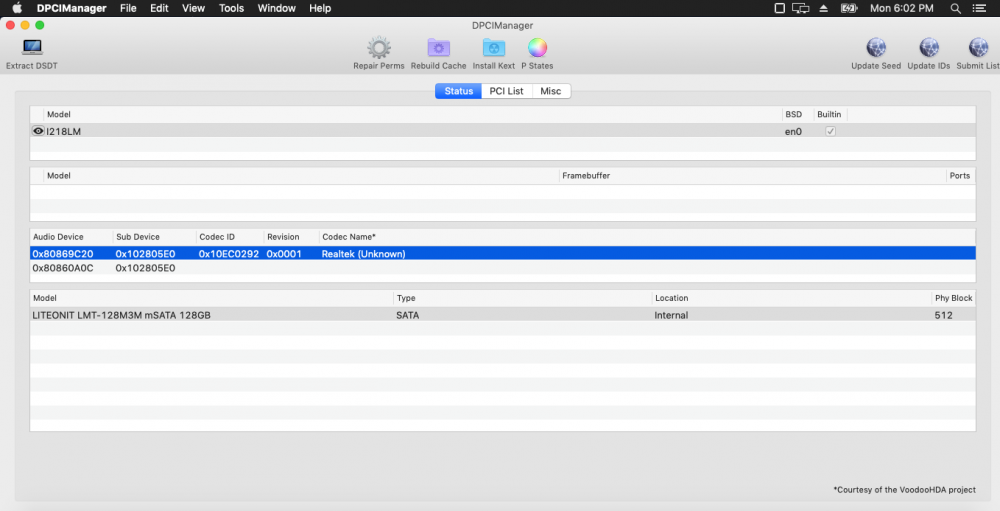Click the Submit List globe icon
1000x511 pixels.
click(978, 48)
